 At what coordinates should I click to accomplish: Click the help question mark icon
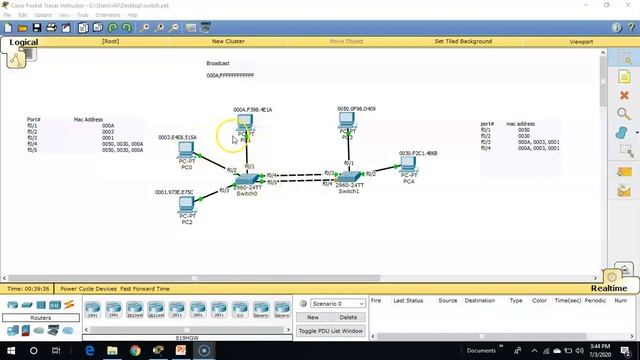(x=631, y=27)
